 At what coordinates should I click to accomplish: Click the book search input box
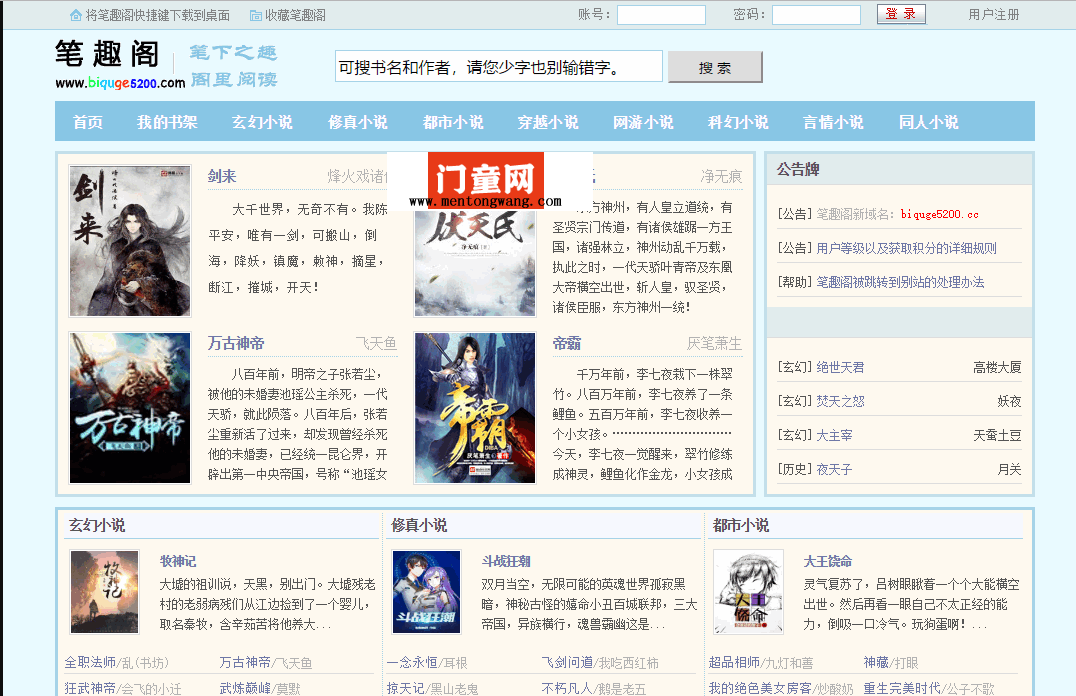499,67
